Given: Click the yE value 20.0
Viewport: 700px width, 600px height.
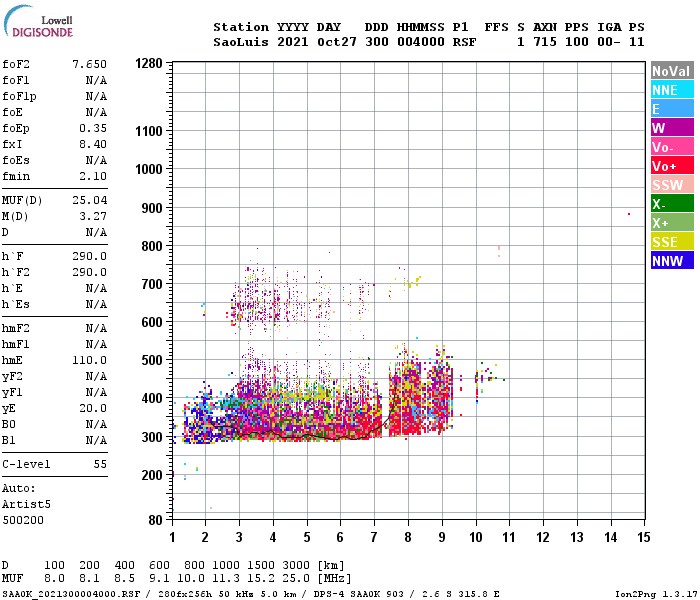Looking at the screenshot, I should coord(93,408).
